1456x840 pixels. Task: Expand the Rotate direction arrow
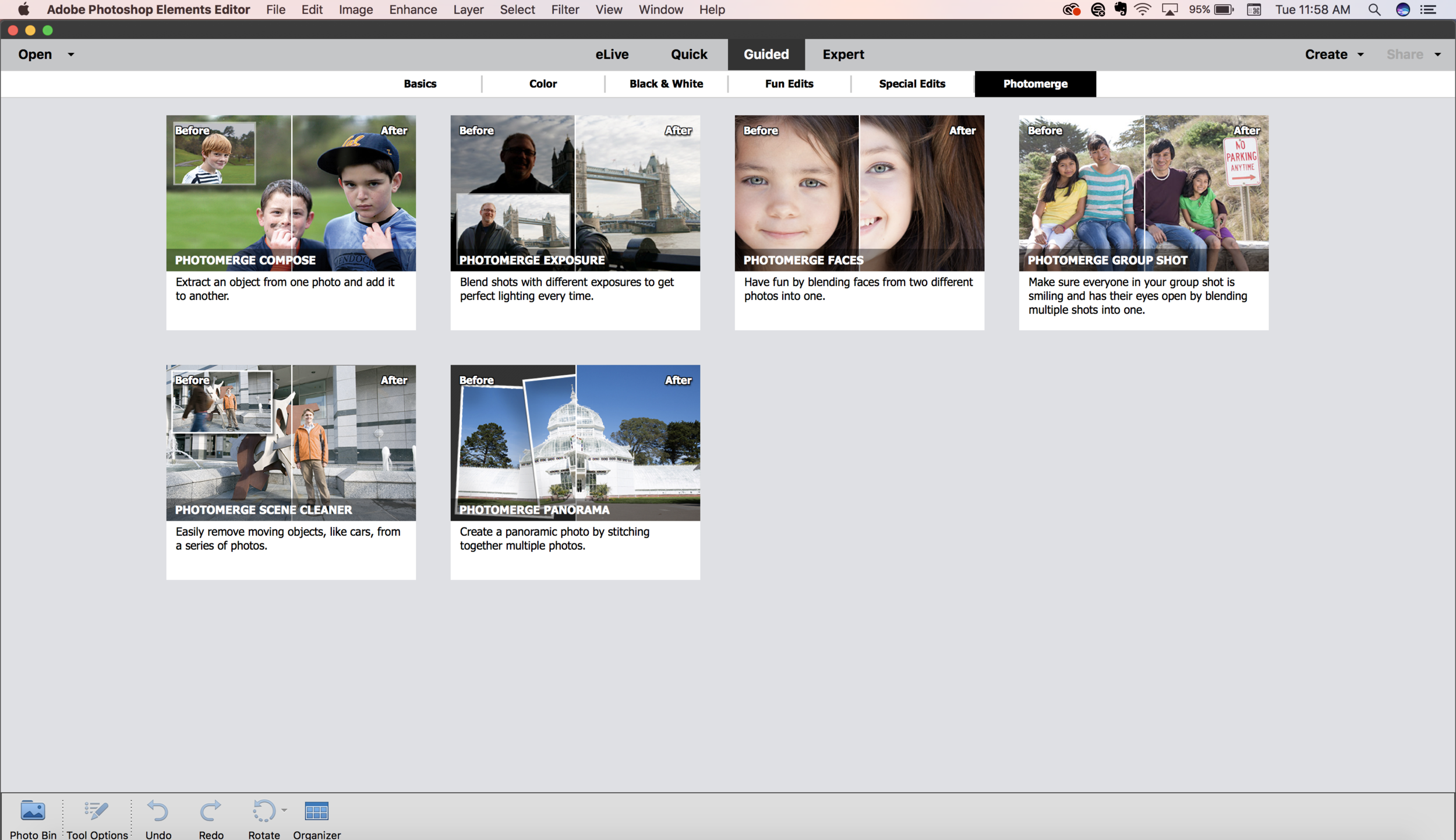[x=284, y=810]
